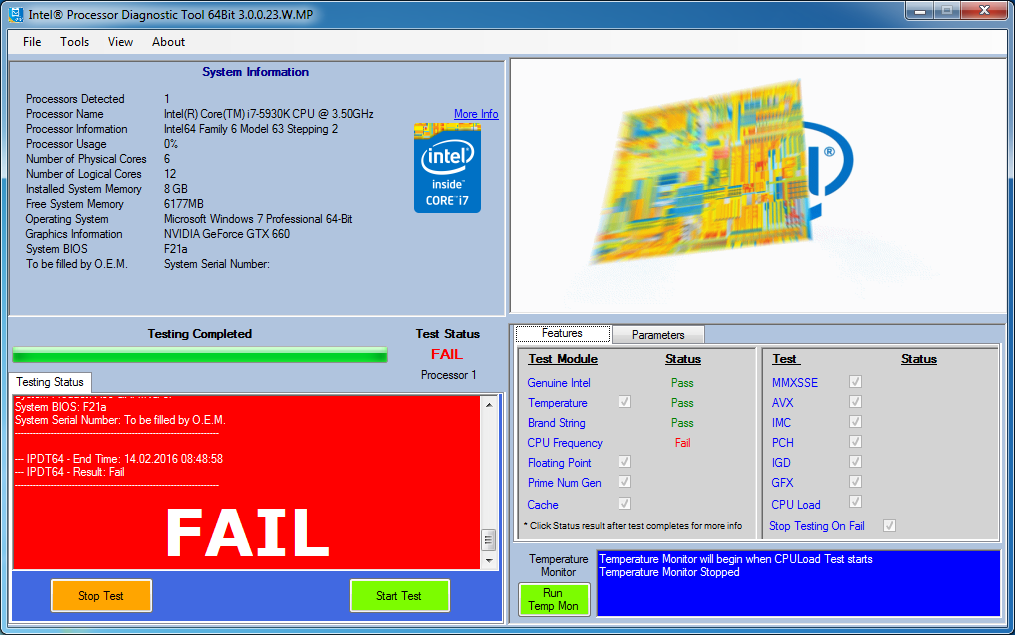Toggle the Cache test checkbox
The image size is (1015, 635).
click(x=625, y=504)
